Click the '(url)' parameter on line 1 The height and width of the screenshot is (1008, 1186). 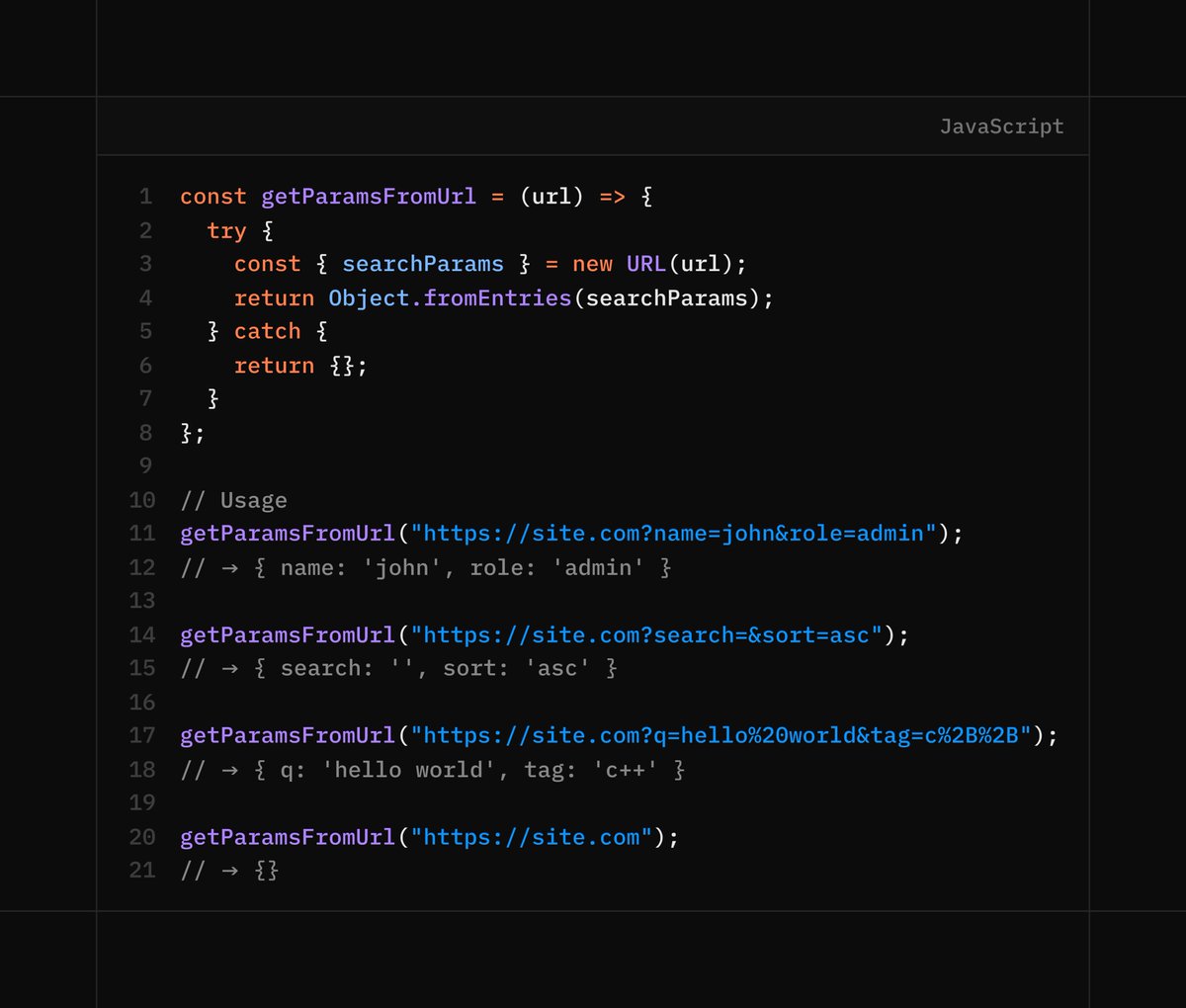coord(551,197)
